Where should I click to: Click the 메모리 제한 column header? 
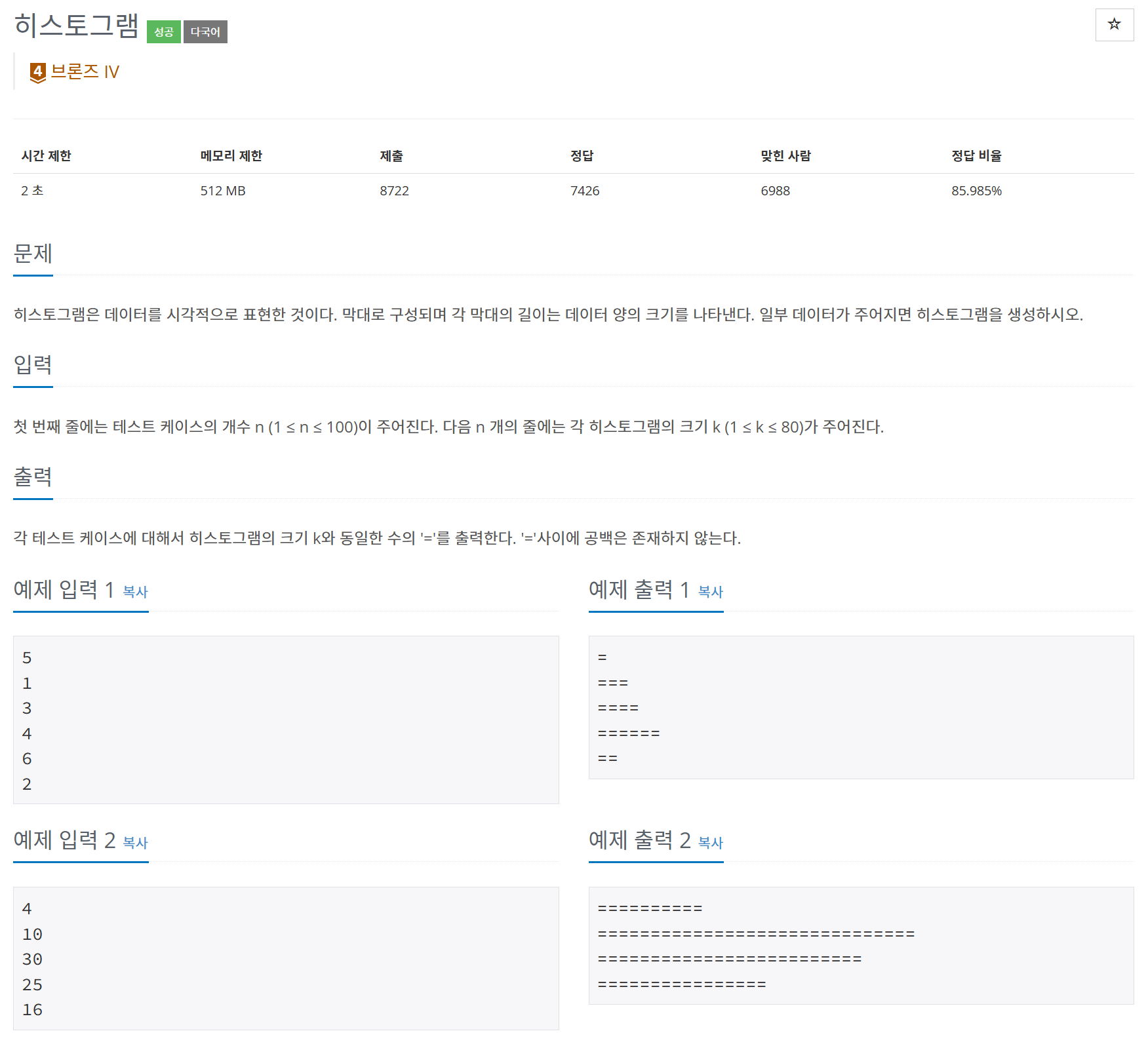coord(231,155)
